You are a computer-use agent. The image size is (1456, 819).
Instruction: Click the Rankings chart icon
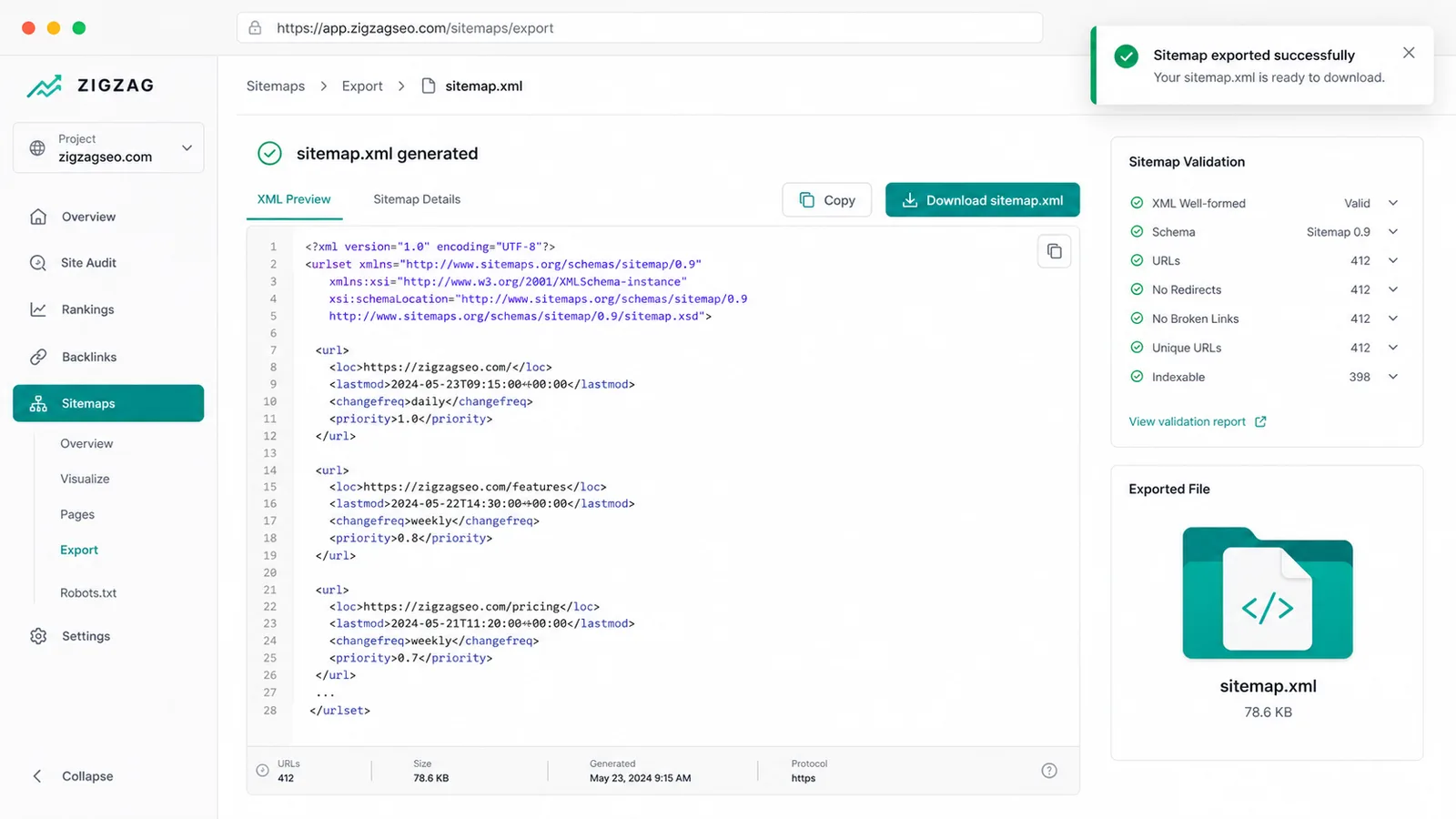pyautogui.click(x=38, y=309)
